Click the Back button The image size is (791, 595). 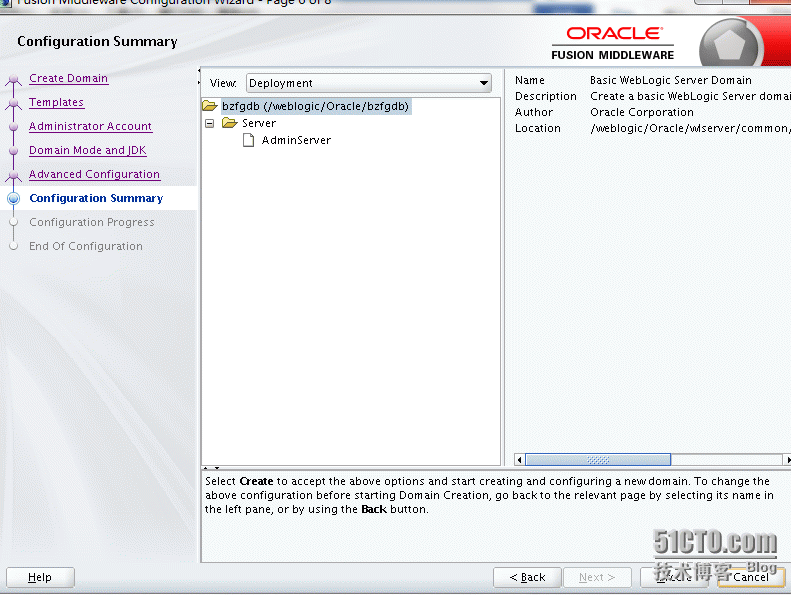527,577
